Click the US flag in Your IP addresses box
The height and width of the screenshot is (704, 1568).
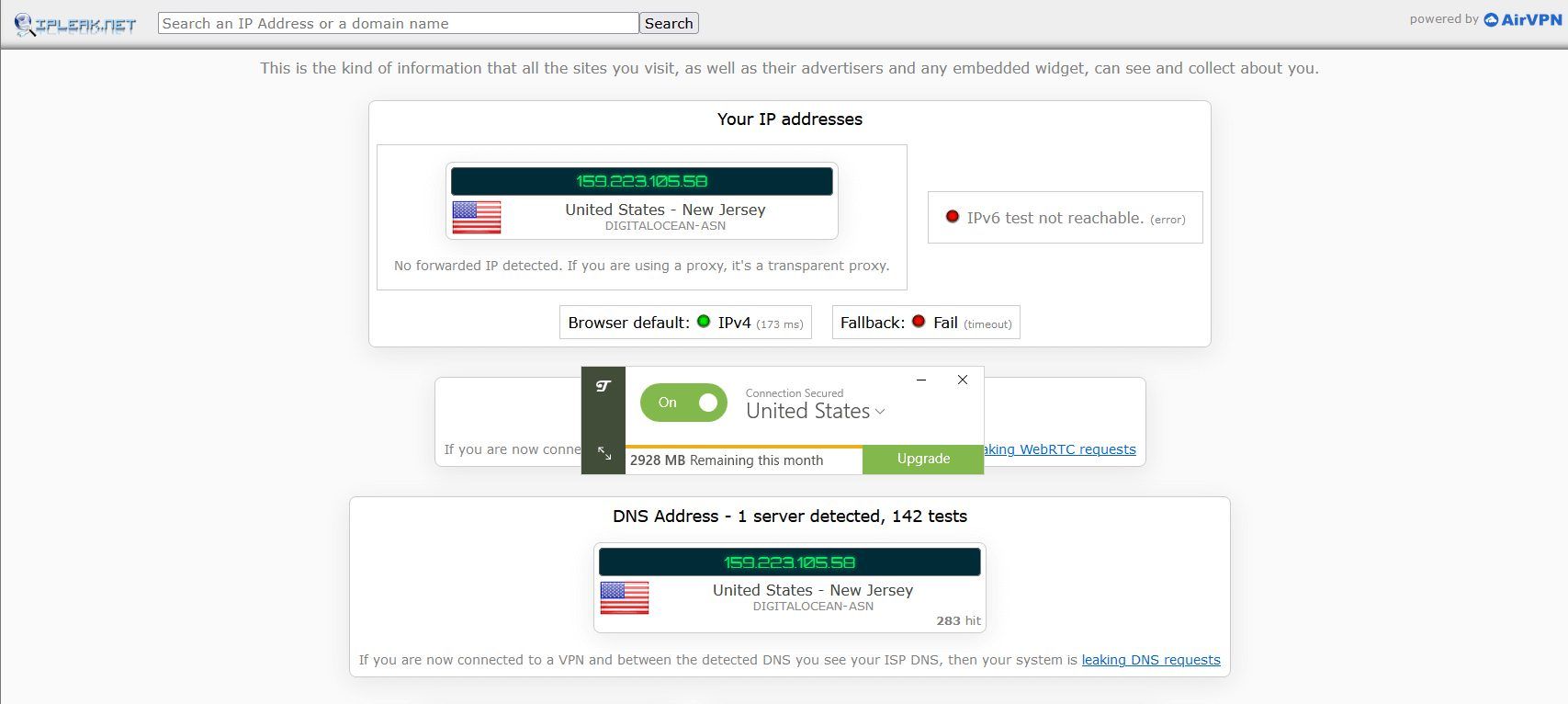477,218
